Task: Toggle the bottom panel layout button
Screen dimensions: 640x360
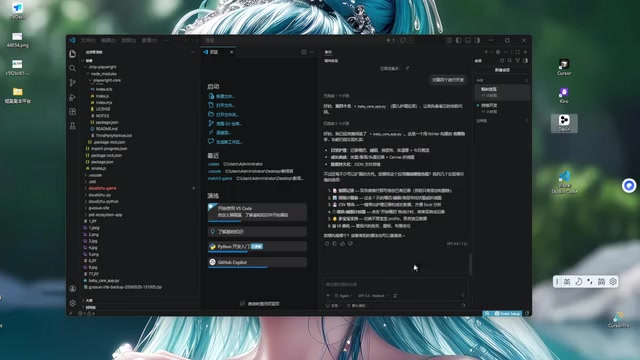Action: [x=468, y=40]
